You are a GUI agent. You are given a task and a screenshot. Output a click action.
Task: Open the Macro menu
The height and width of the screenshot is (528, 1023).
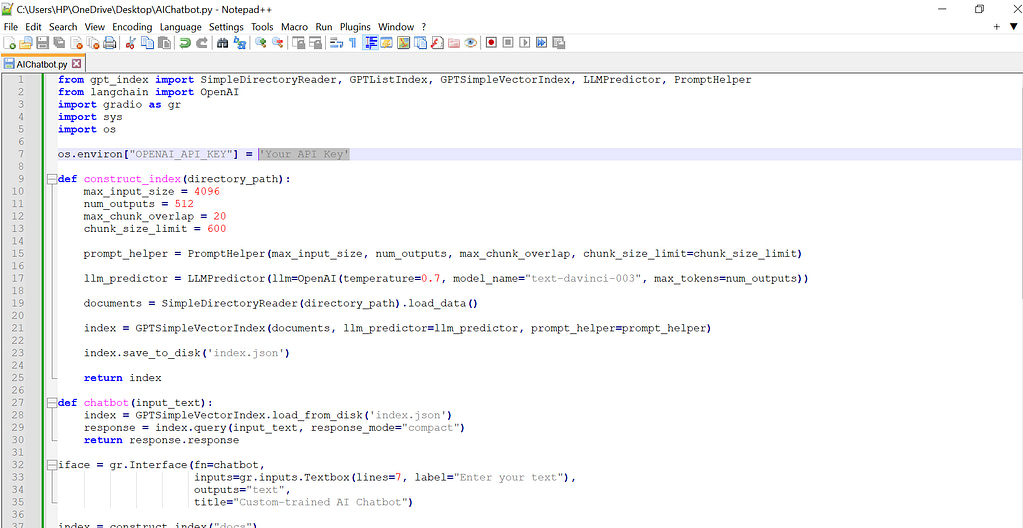pos(294,27)
